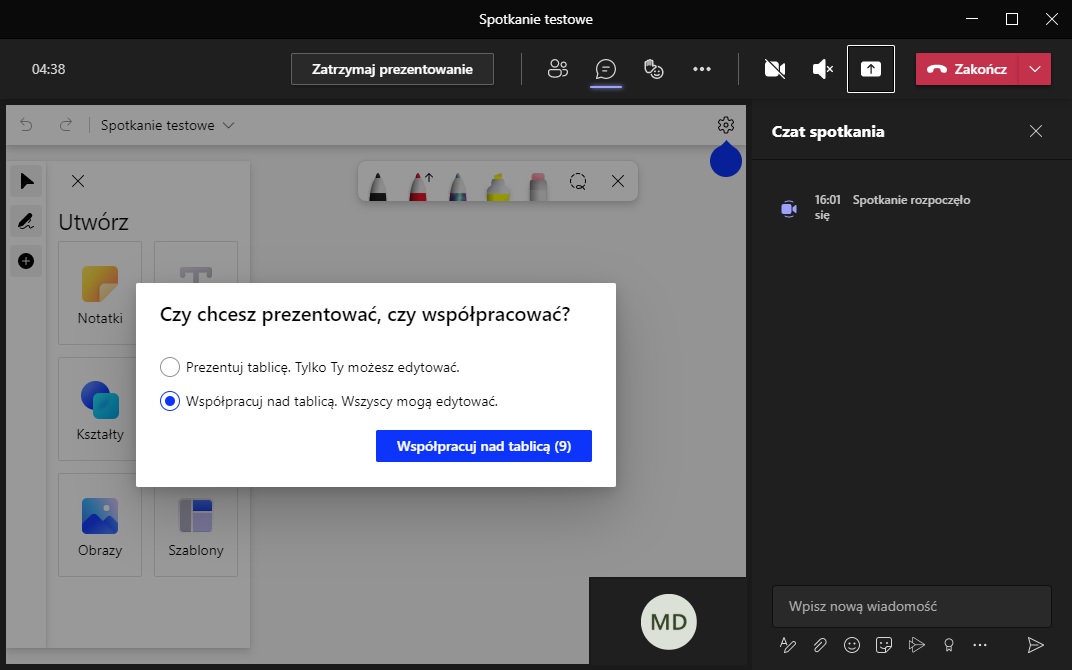Viewport: 1072px width, 670px height.
Task: Open more actions ellipsis menu
Action: pos(702,69)
